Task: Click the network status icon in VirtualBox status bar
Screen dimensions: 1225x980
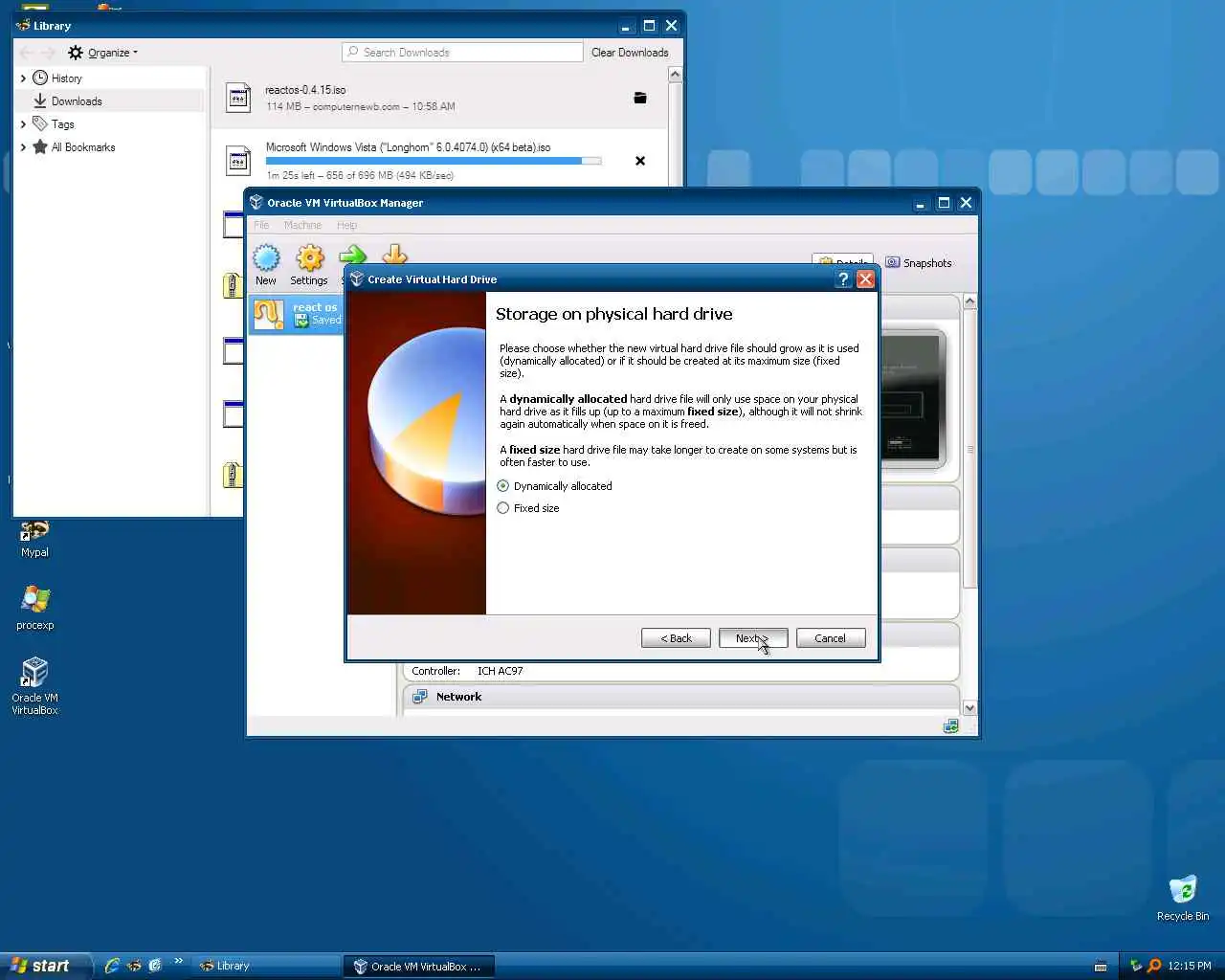Action: [950, 726]
